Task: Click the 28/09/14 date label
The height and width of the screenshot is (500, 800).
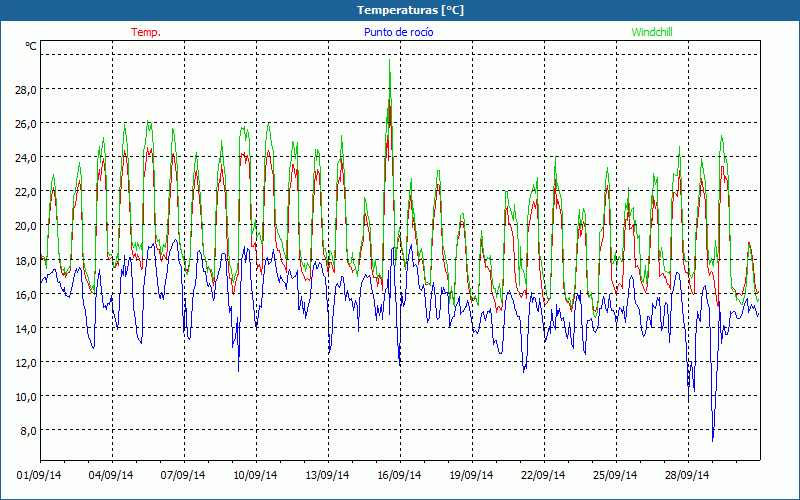Action: coord(687,475)
